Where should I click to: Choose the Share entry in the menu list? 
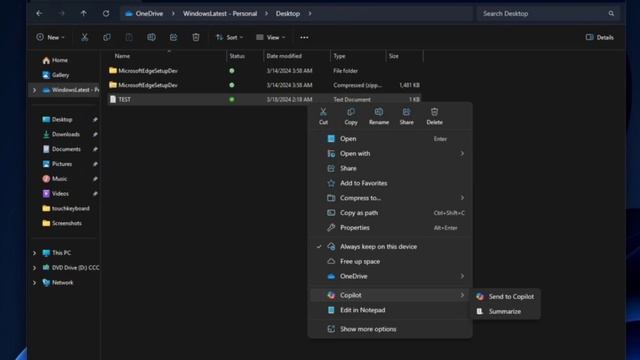click(391, 168)
